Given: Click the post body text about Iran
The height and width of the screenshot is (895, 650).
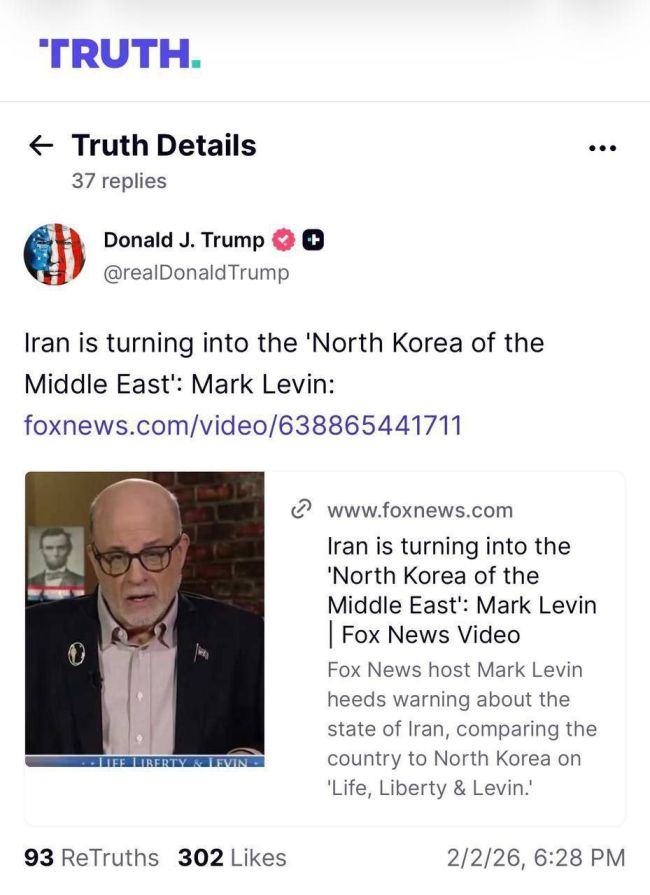Looking at the screenshot, I should tap(284, 363).
